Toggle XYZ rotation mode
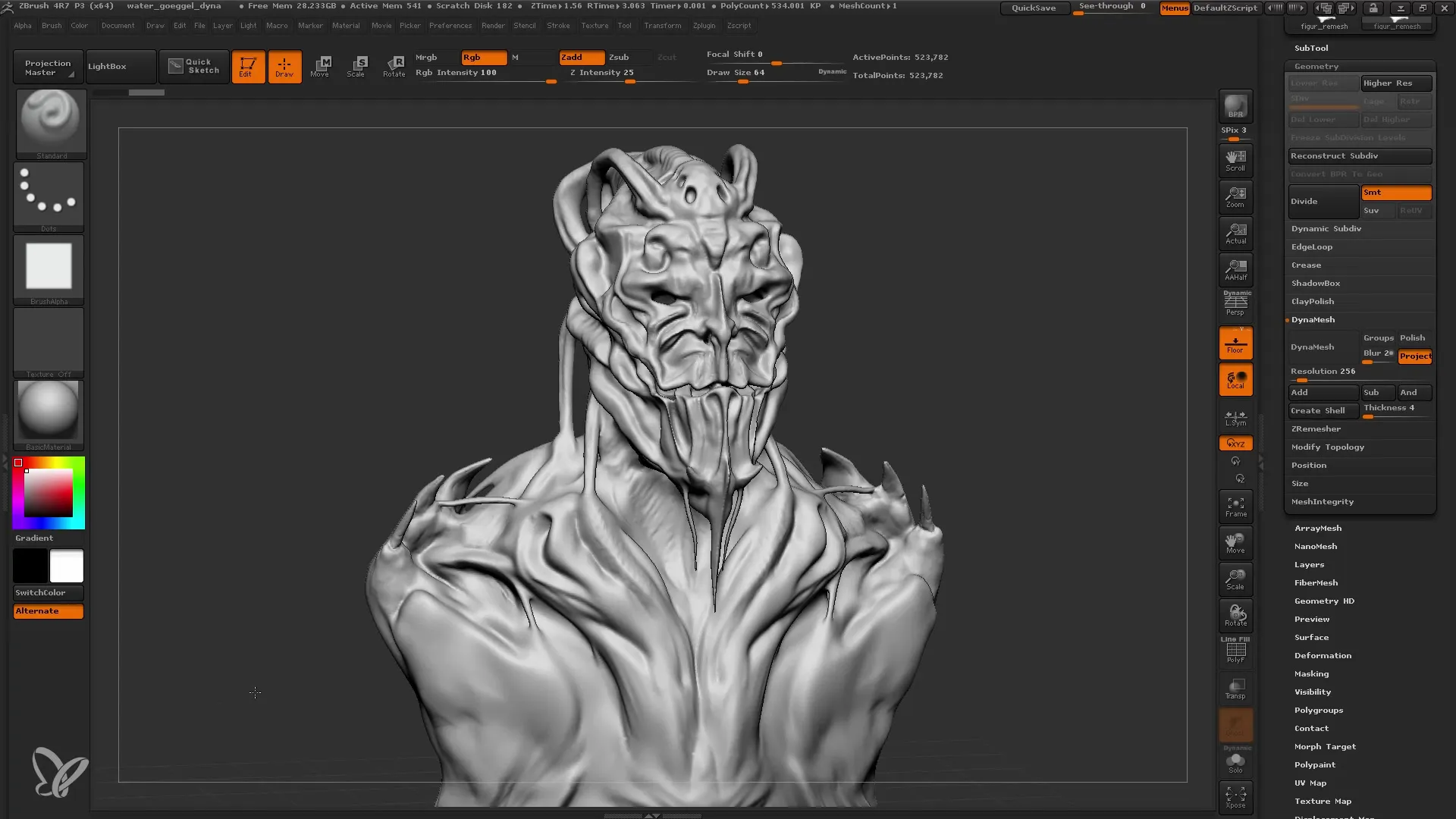 (x=1235, y=443)
